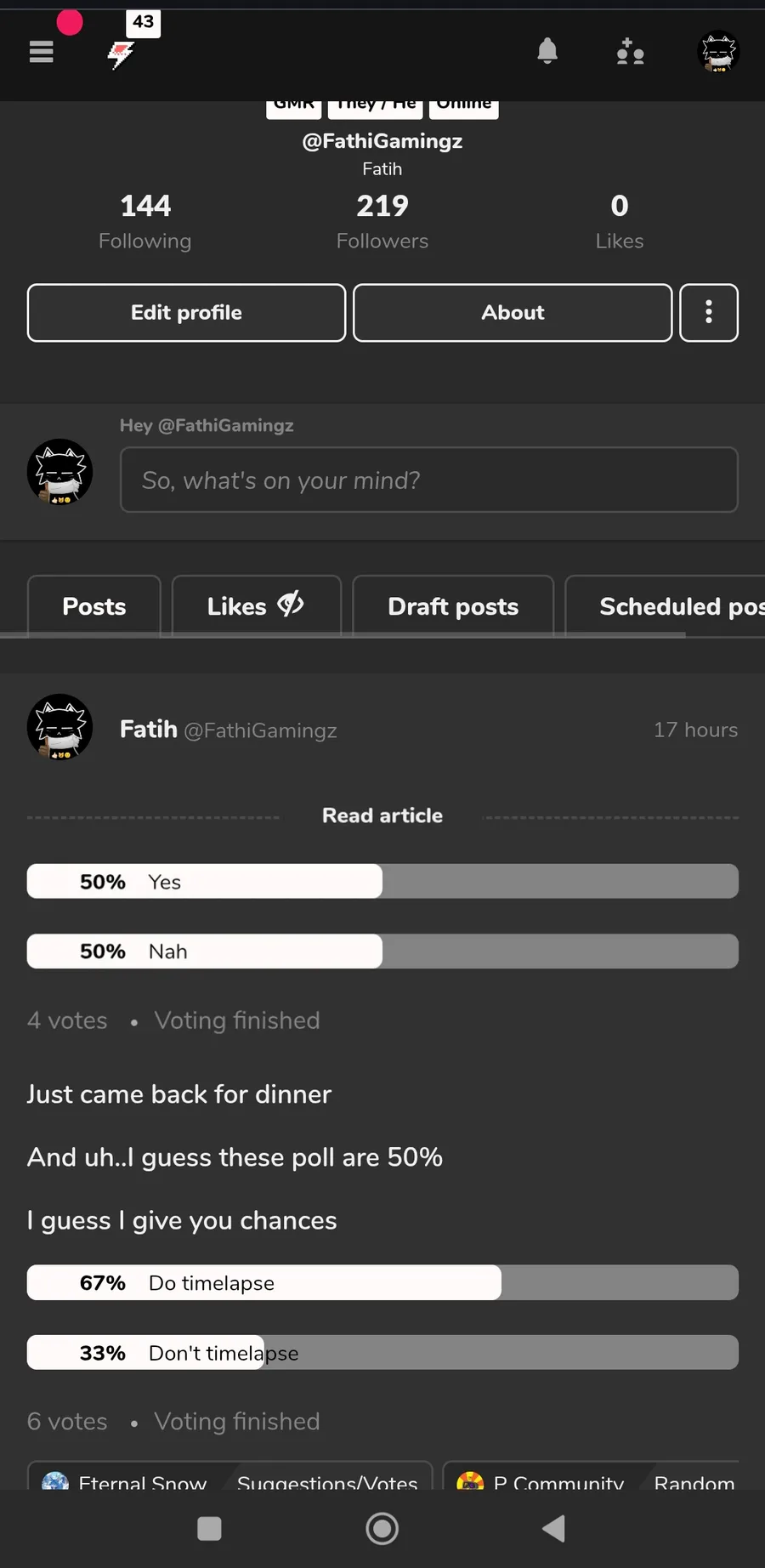Open the Draft posts tab
The height and width of the screenshot is (1568, 765).
[453, 606]
